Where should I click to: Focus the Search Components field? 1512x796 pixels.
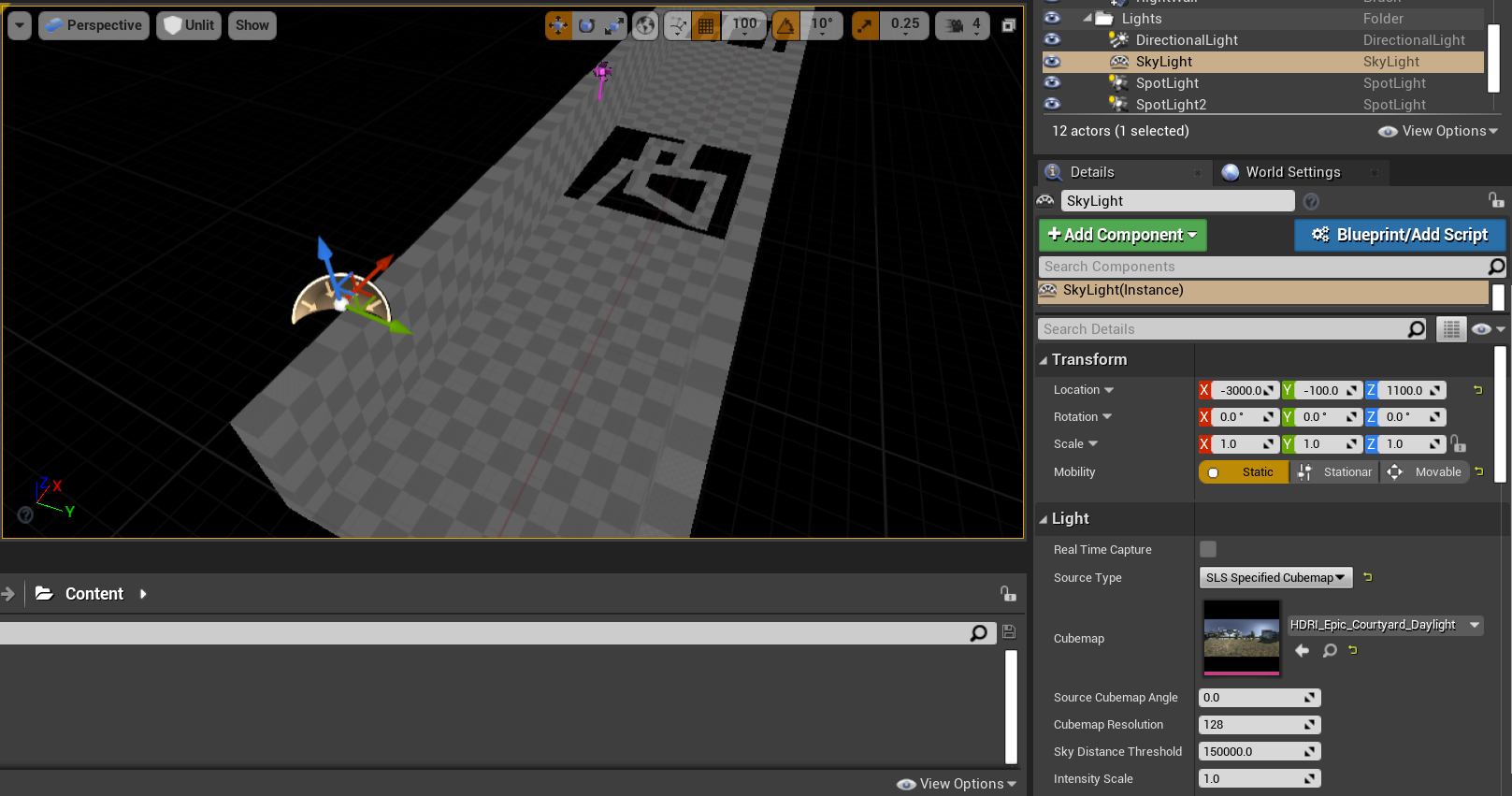click(1262, 267)
